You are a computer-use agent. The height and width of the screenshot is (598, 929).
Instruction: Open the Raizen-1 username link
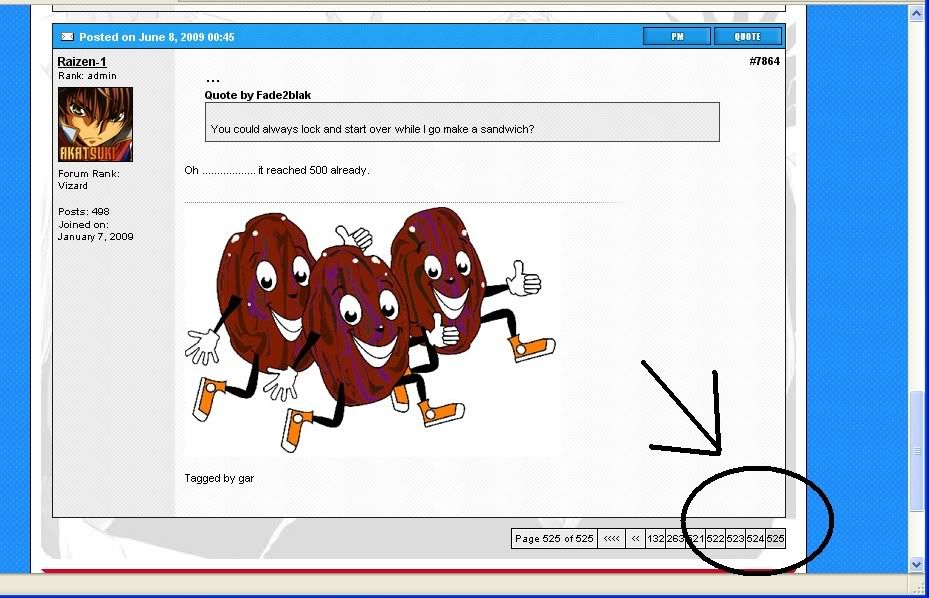pos(82,62)
